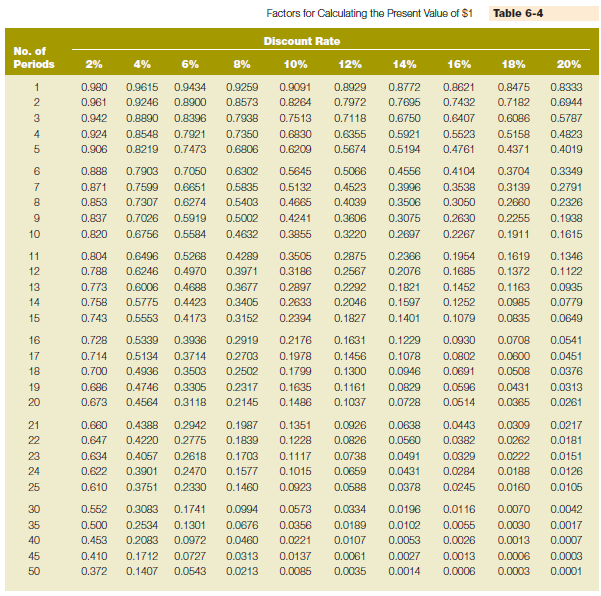Select the value 0.1635 in period 19
The width and height of the screenshot is (601, 596).
(295, 387)
